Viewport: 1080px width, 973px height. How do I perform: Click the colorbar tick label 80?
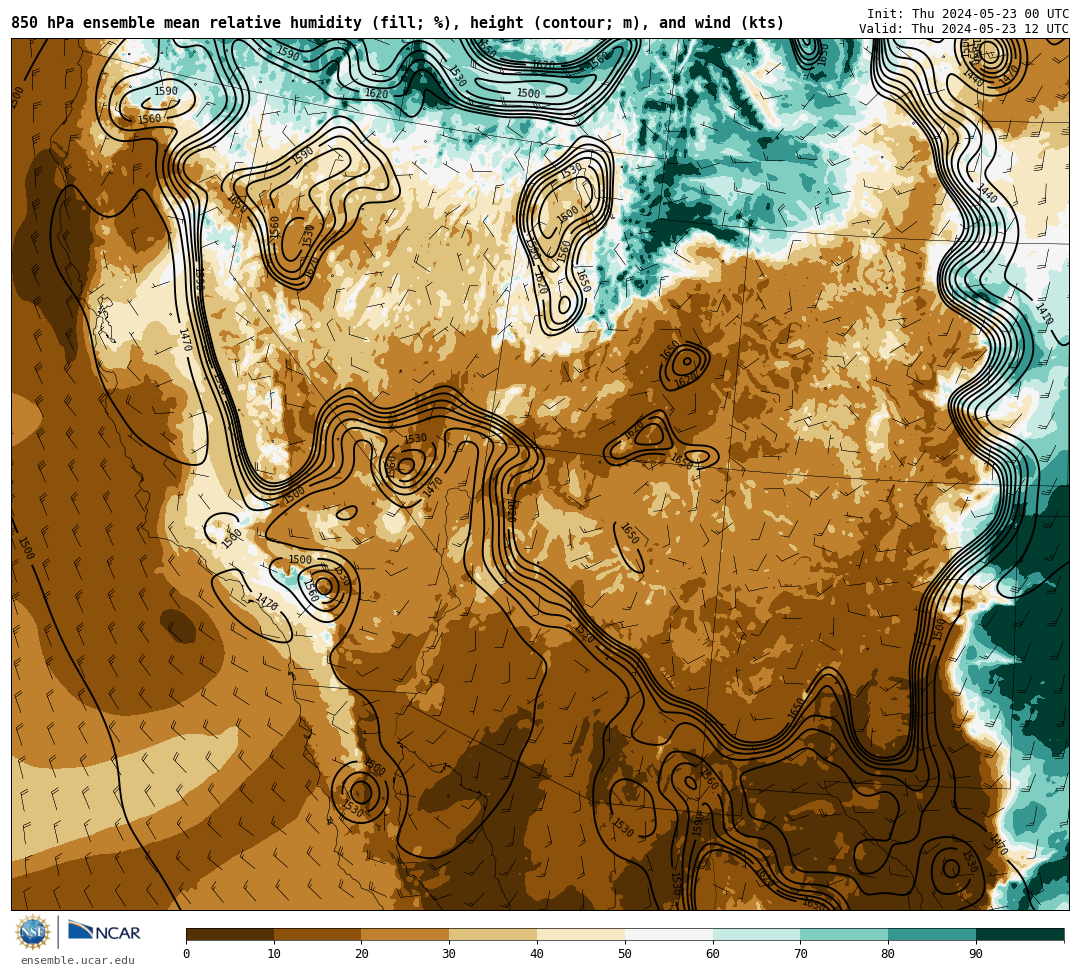point(889,954)
